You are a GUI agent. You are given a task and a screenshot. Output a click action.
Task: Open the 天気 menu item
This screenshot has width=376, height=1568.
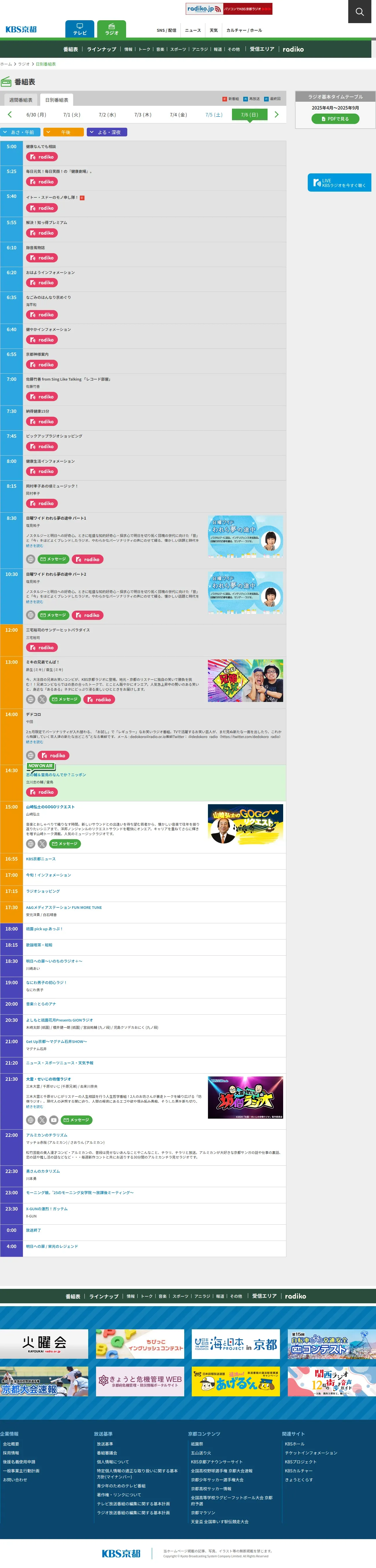click(x=213, y=30)
